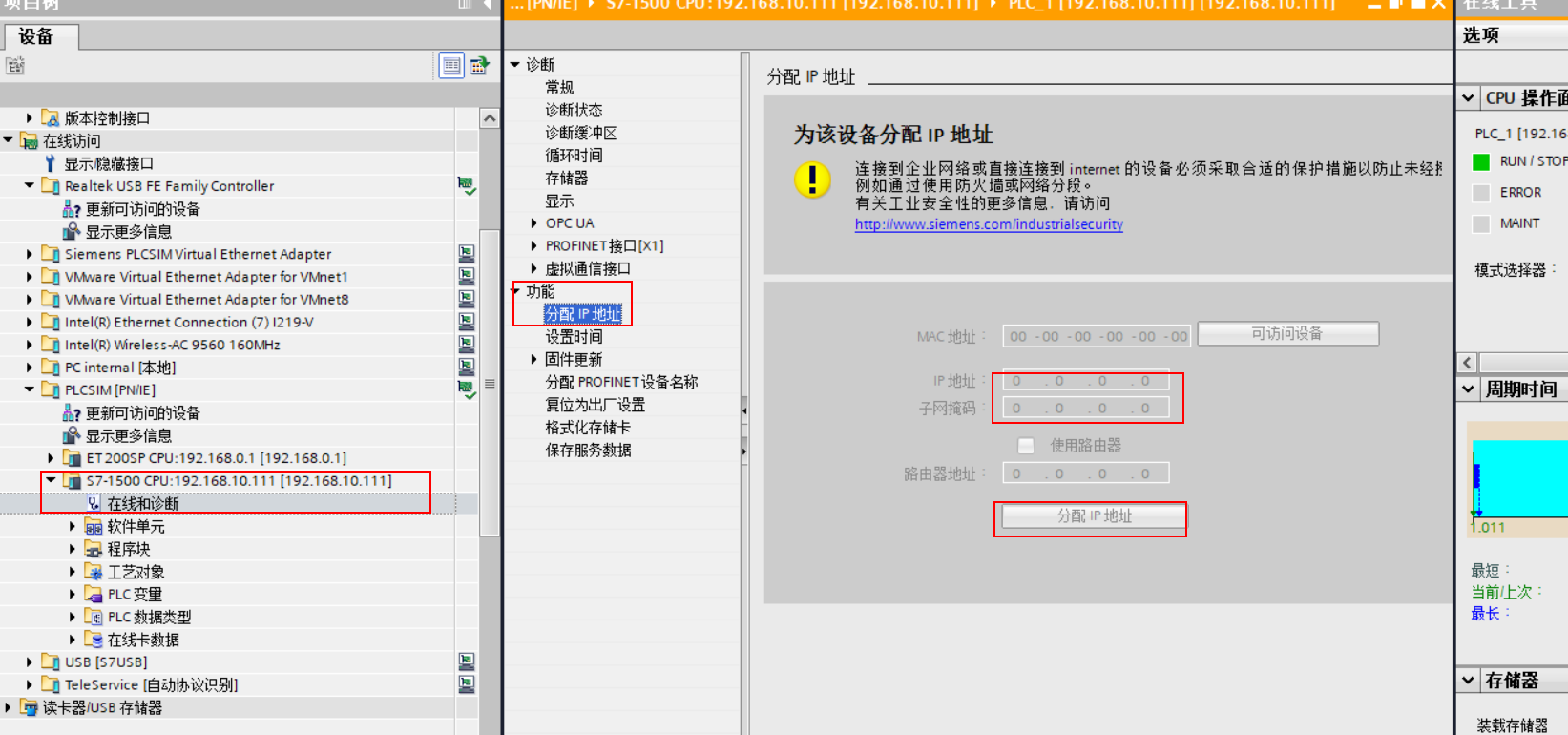
Task: Click the 软件单元 folder icon
Action: coord(94,526)
